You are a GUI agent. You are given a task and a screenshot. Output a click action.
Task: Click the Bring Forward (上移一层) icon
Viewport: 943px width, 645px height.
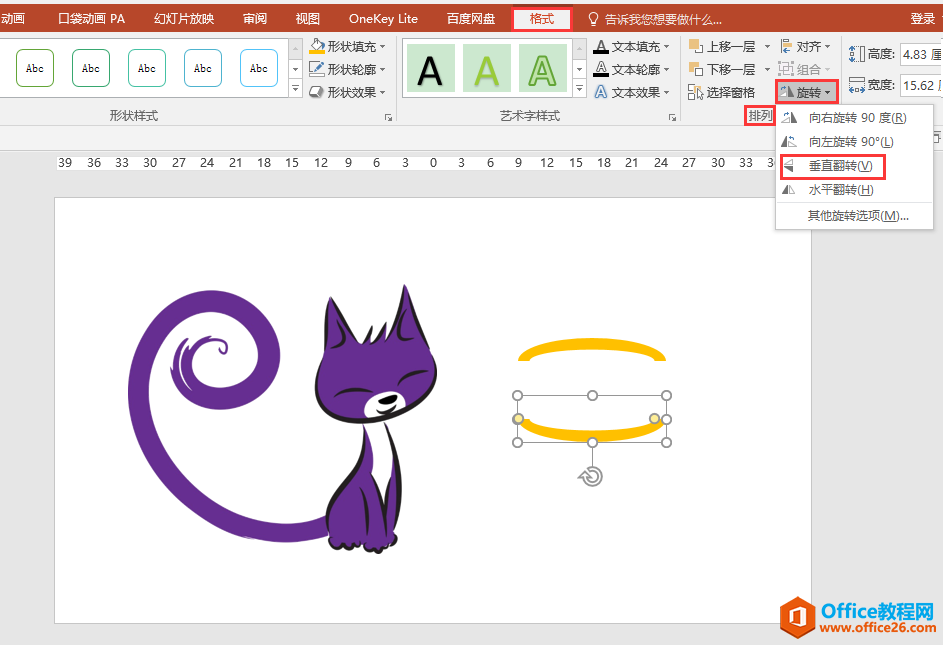[696, 46]
